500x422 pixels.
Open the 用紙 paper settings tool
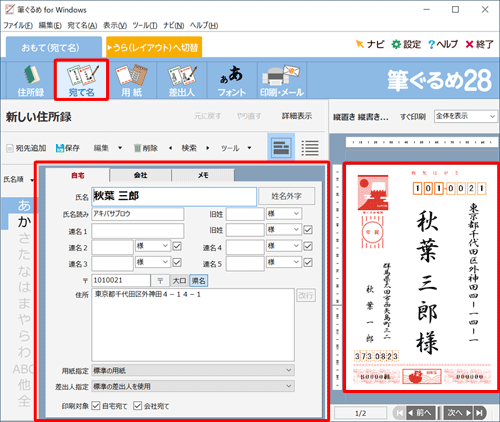[132, 80]
